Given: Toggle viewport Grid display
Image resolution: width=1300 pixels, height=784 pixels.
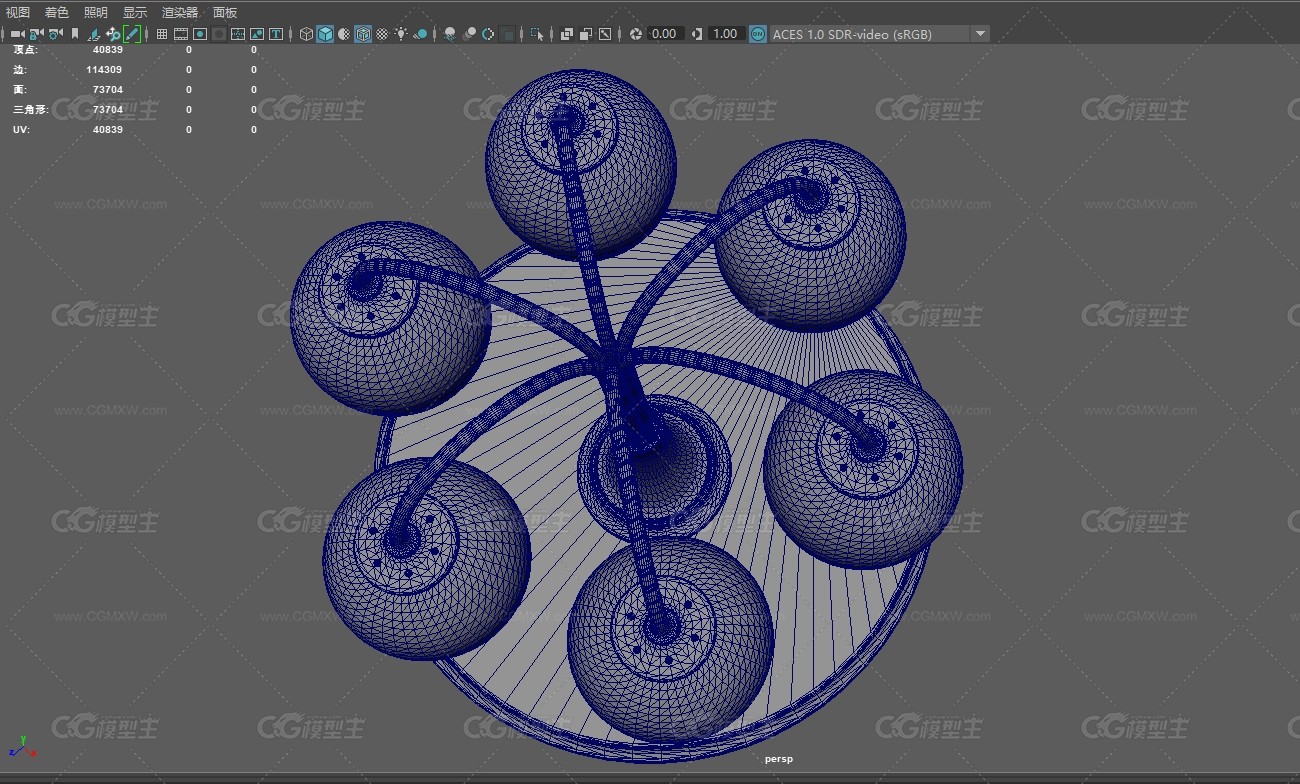Looking at the screenshot, I should (x=162, y=34).
